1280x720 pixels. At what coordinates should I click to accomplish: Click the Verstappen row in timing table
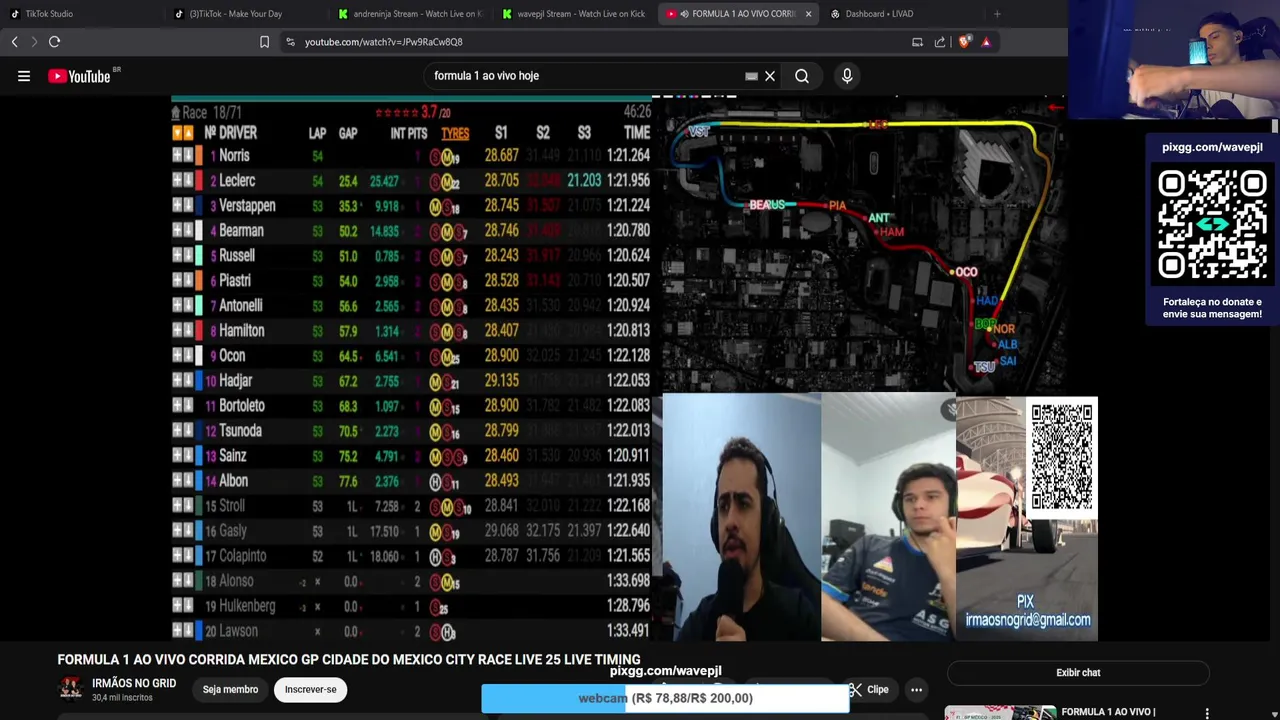(x=411, y=206)
